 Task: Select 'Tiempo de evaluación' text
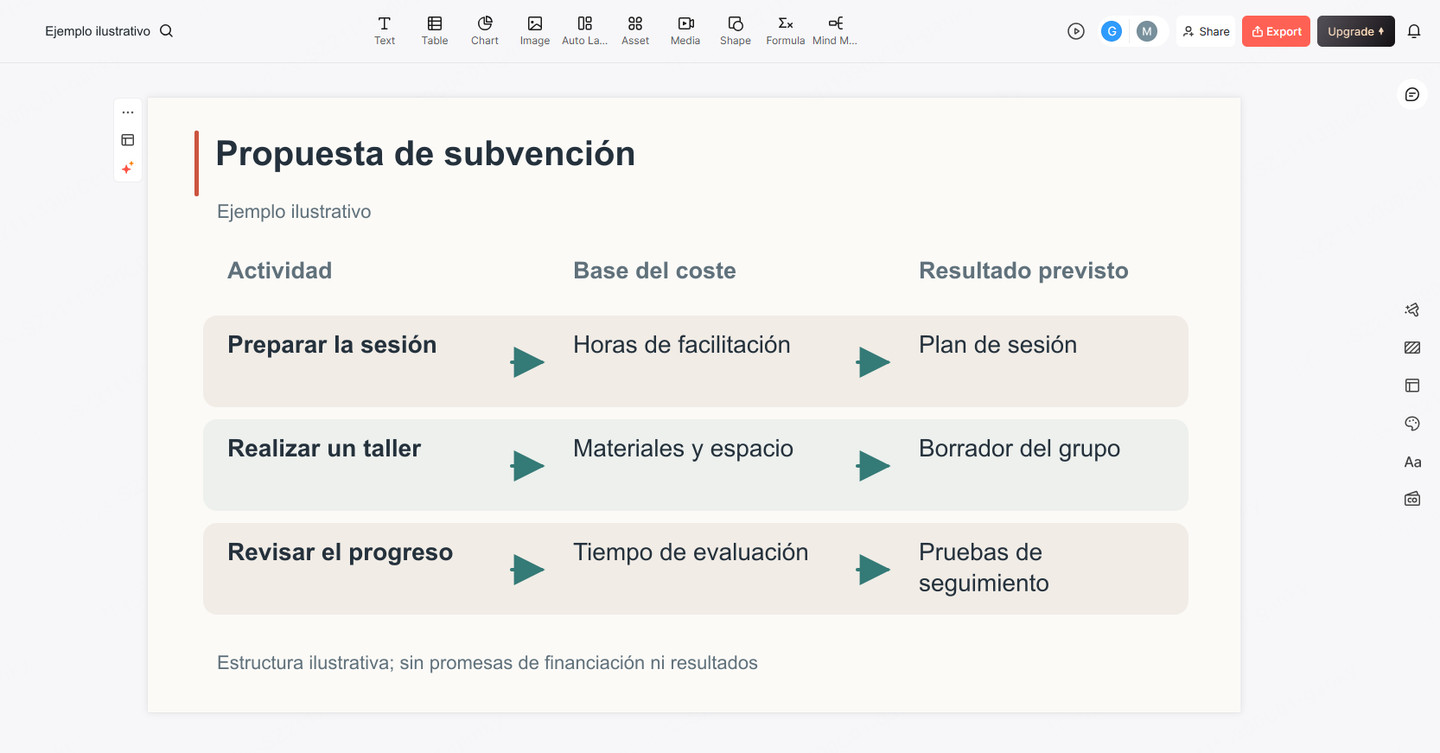[x=690, y=553]
